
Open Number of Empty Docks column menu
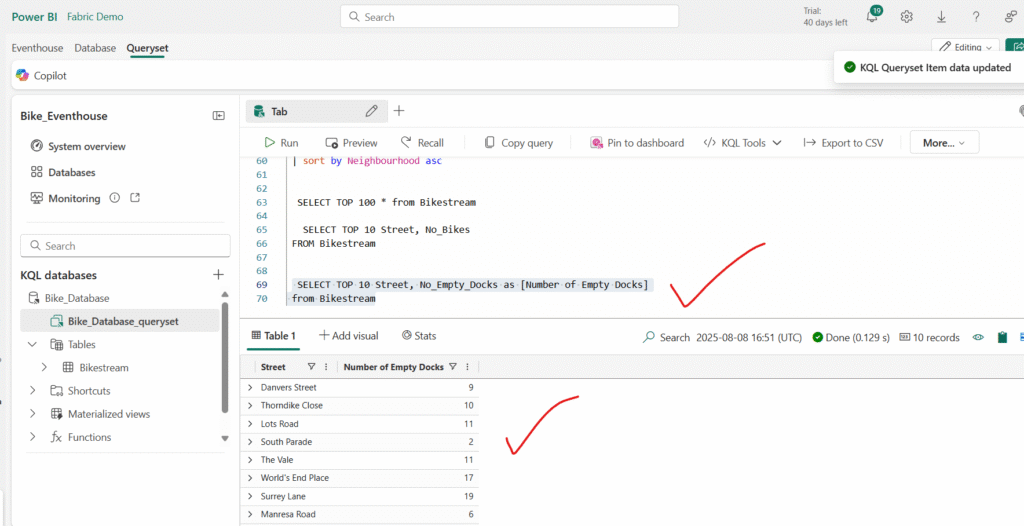point(467,367)
